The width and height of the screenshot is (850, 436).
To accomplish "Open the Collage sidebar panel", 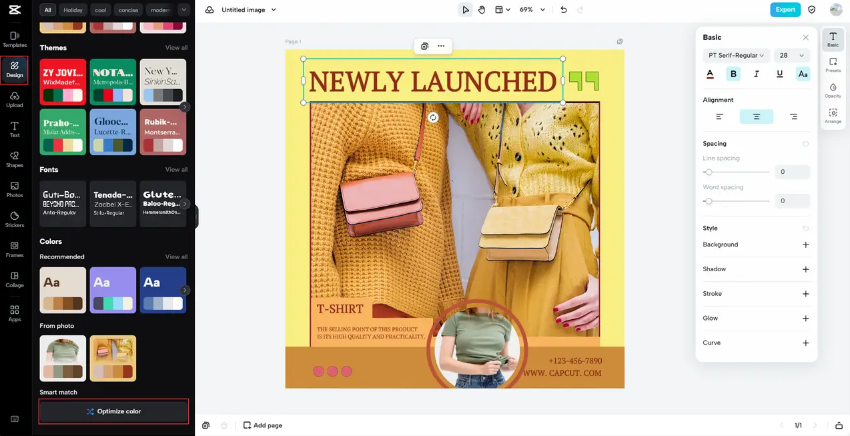I will [x=15, y=279].
